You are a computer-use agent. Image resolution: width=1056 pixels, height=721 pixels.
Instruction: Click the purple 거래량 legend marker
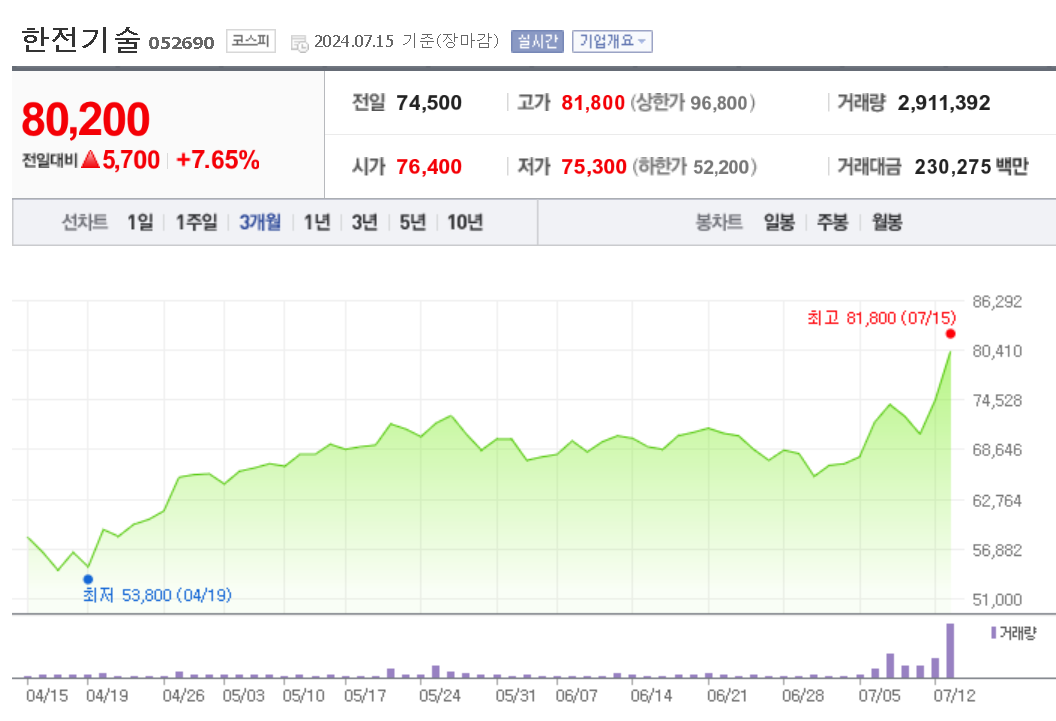pos(993,633)
